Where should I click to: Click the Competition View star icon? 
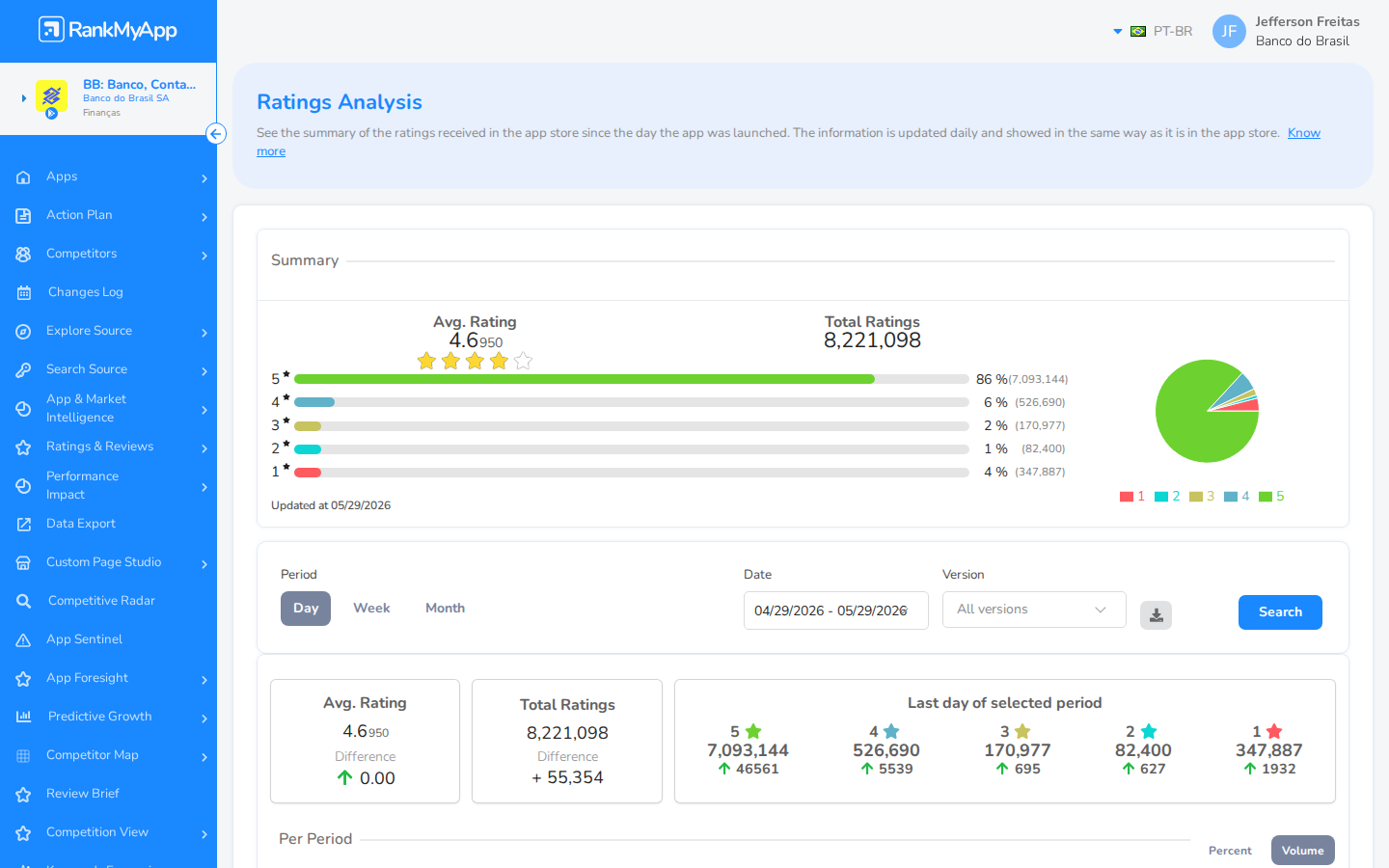[x=24, y=833]
